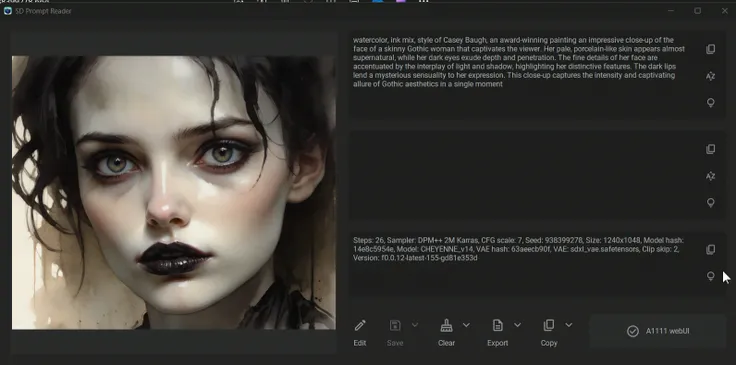Toggle view mode lightbulb for settings box

pos(711,276)
